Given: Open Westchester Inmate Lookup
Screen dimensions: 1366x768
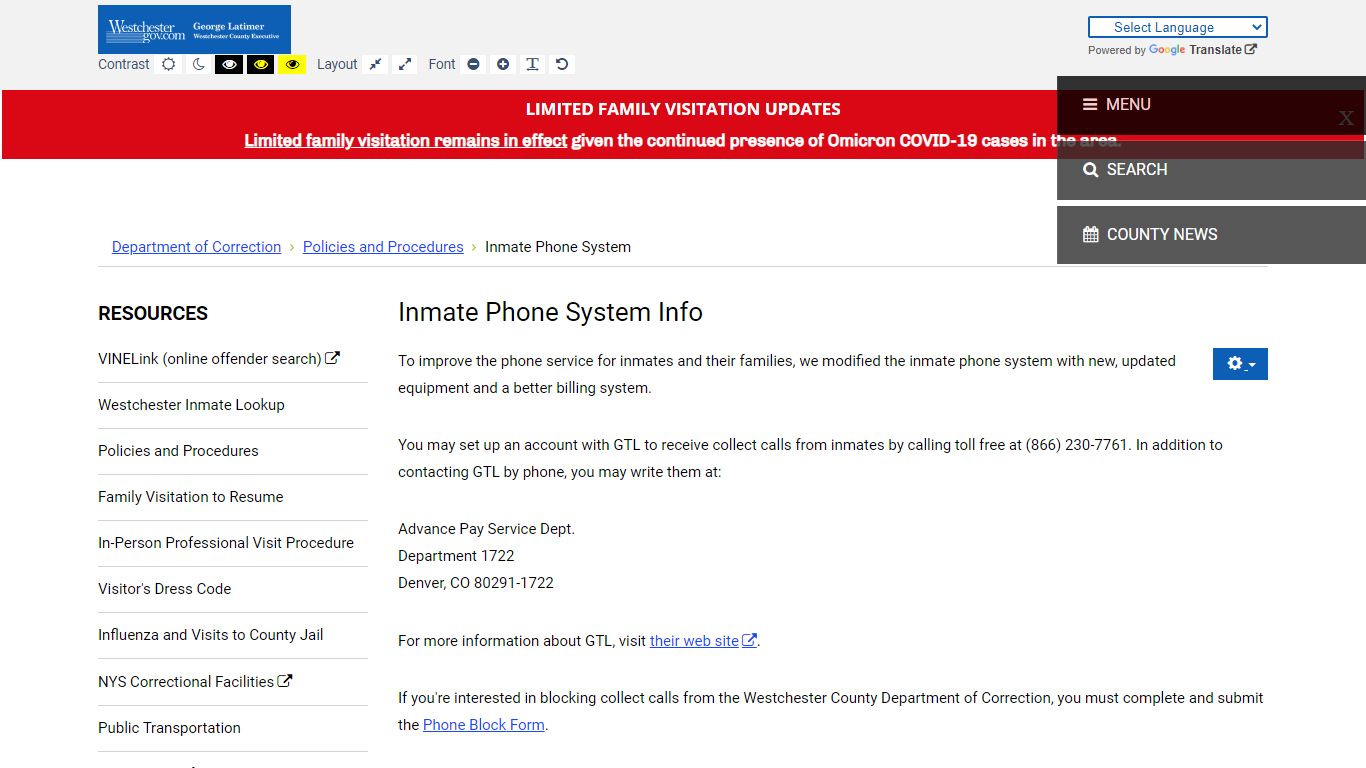Looking at the screenshot, I should point(191,405).
